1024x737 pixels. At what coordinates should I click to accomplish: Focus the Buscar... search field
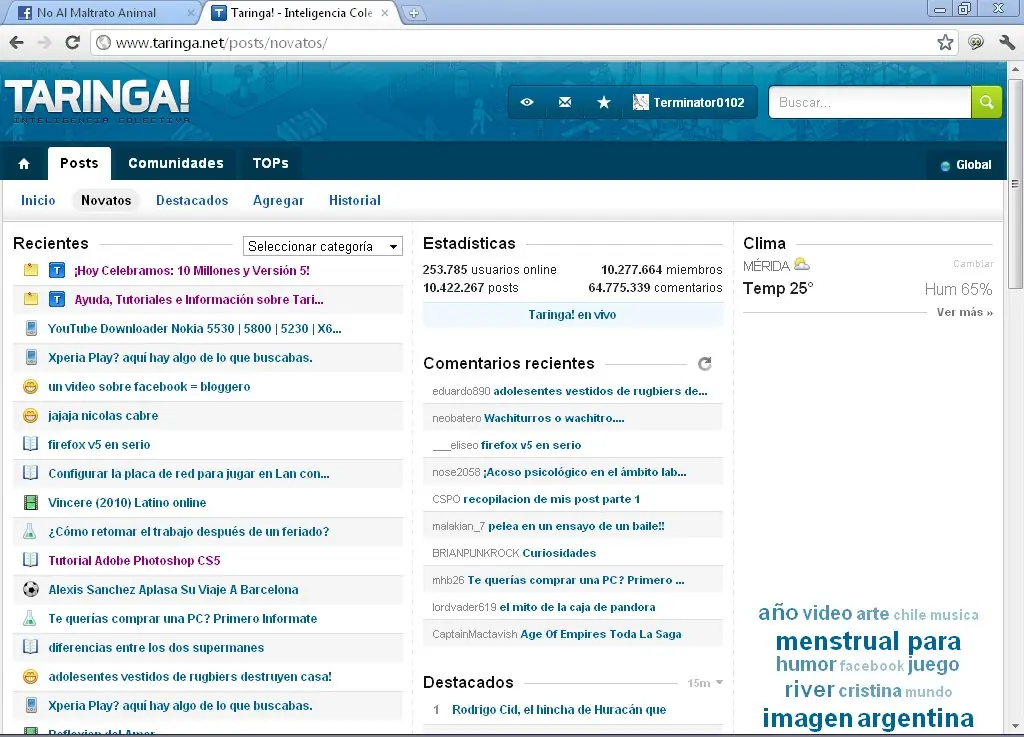coord(870,102)
